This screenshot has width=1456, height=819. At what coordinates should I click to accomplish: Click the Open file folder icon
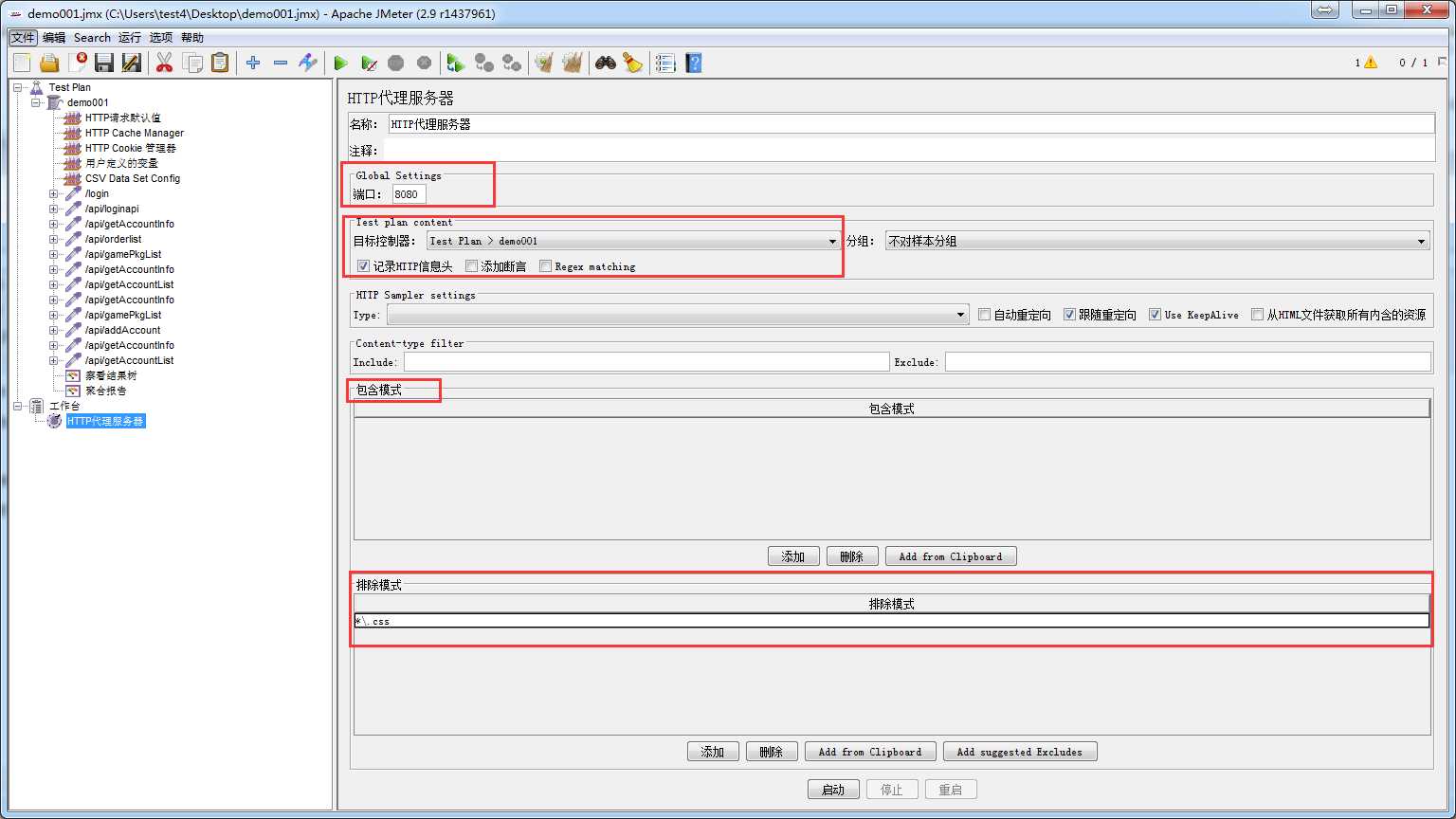49,63
